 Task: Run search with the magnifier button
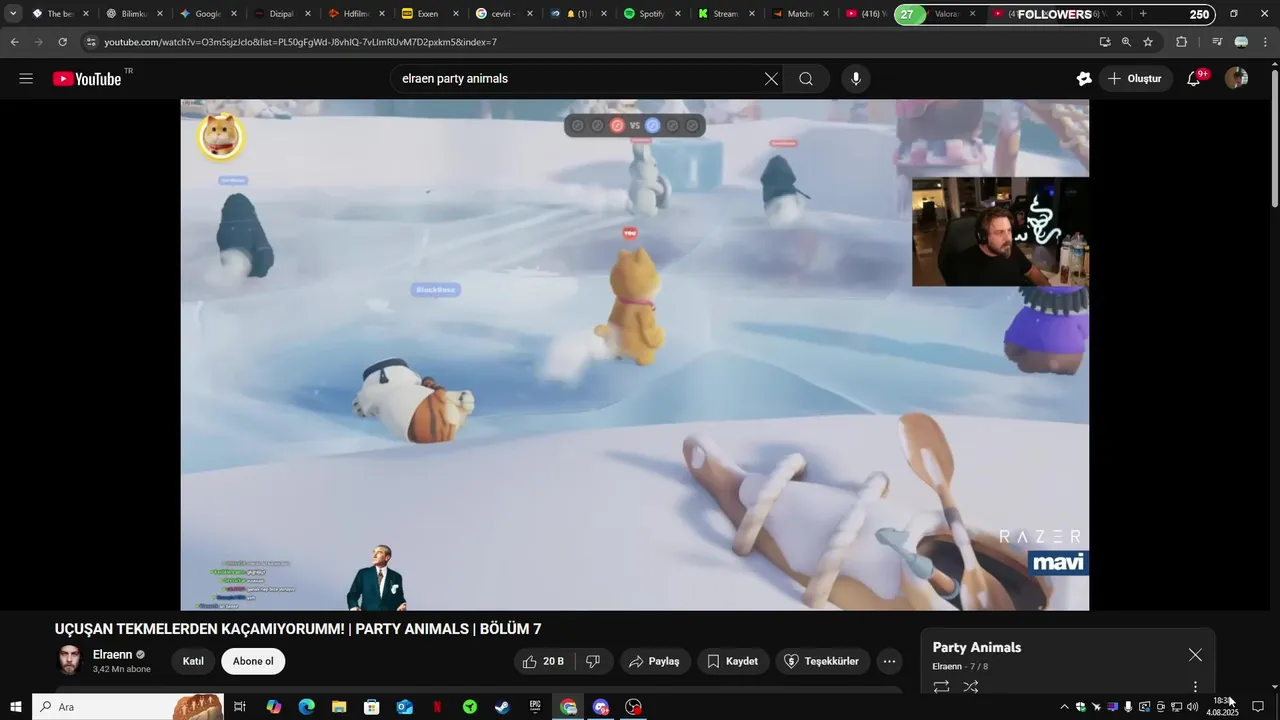point(806,79)
